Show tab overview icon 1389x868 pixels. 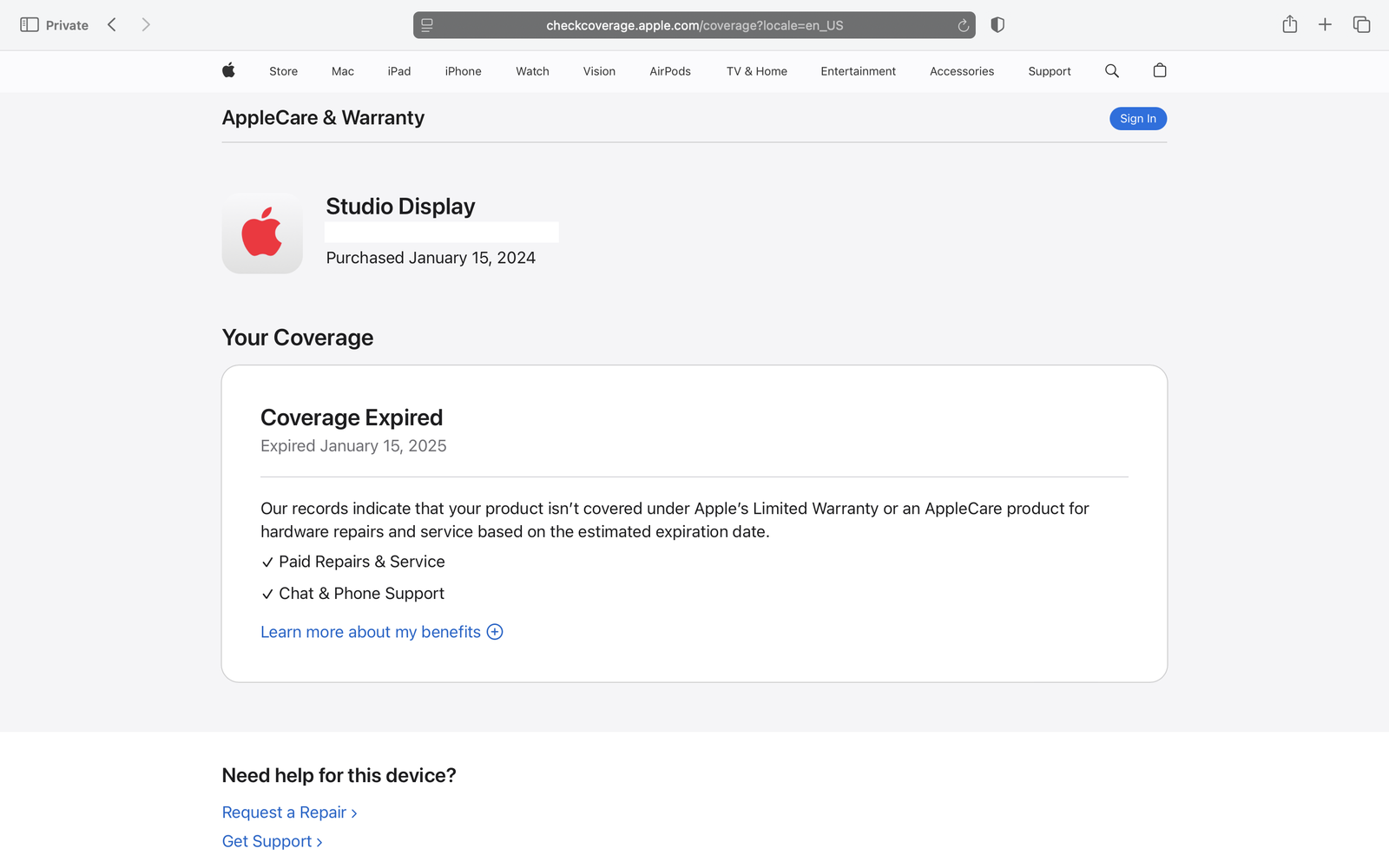(x=1361, y=25)
